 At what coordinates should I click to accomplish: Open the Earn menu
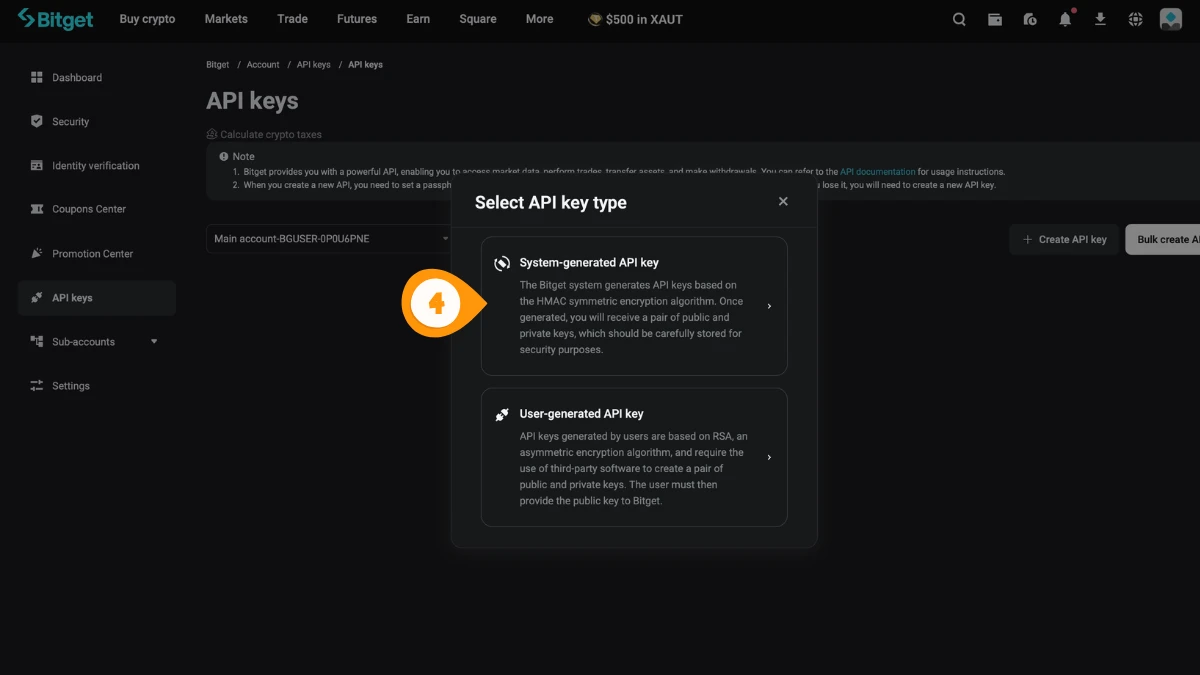tap(418, 19)
